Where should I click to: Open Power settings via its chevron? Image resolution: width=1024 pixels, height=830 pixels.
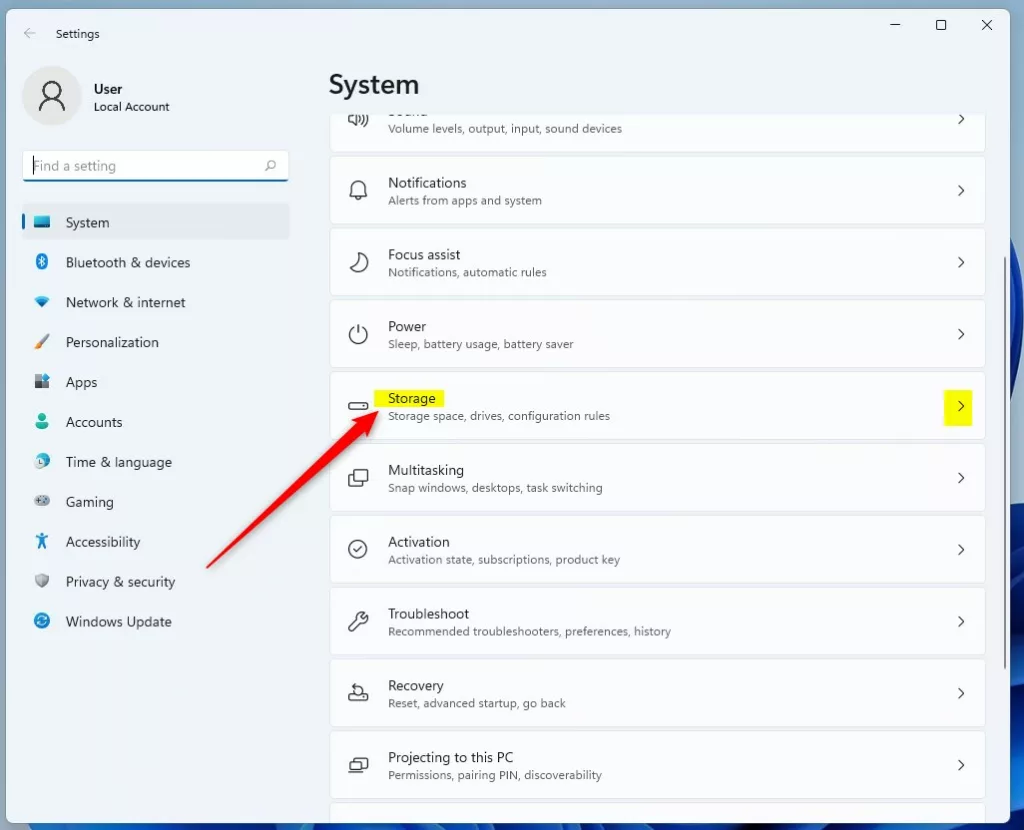(x=961, y=334)
